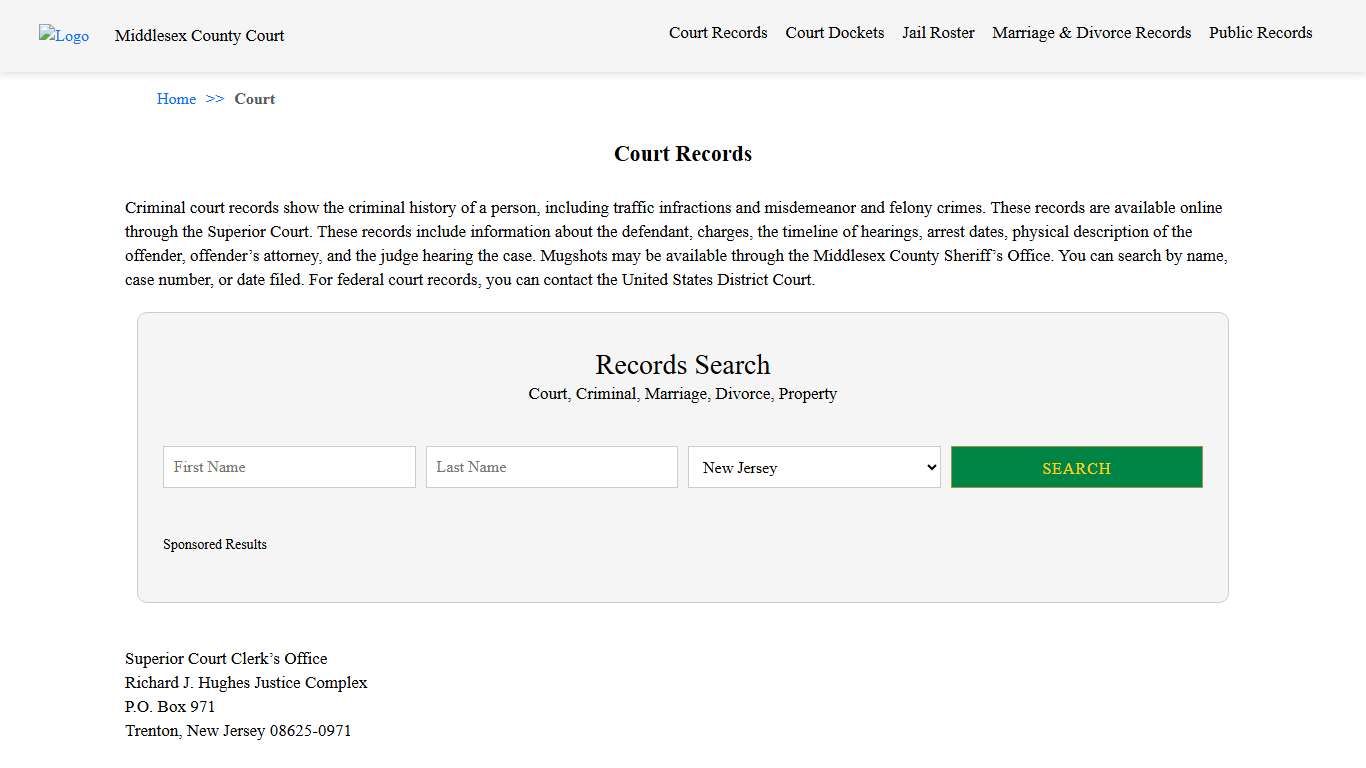Screen dimensions: 1366x768
Task: Click the Court Records page heading
Action: (x=682, y=153)
